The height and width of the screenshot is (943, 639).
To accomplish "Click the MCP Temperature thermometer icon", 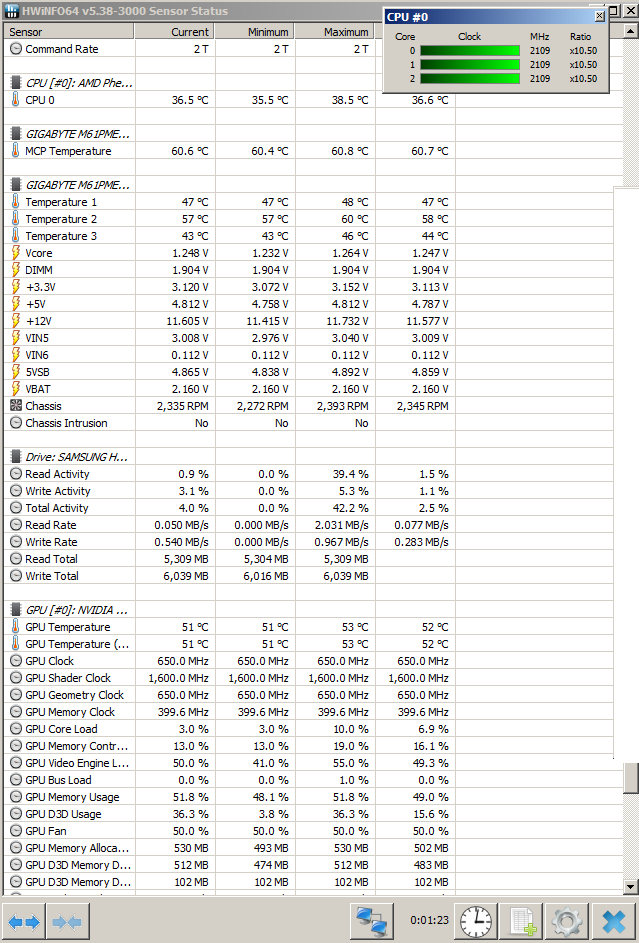I will tap(16, 150).
